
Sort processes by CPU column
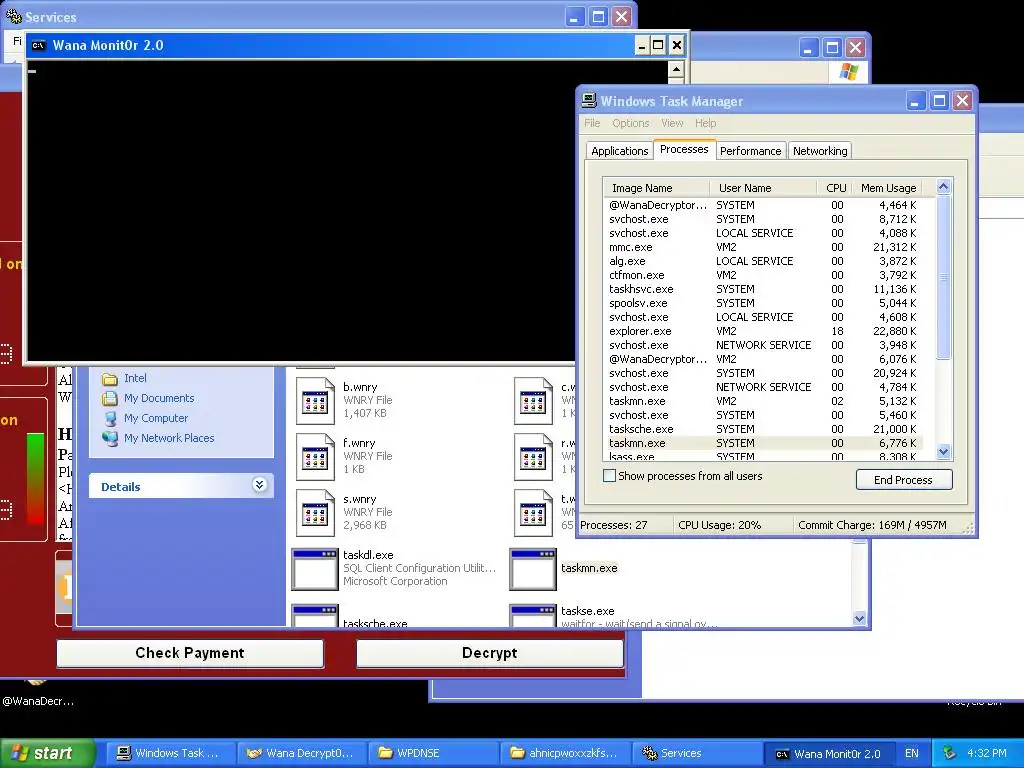pyautogui.click(x=836, y=188)
